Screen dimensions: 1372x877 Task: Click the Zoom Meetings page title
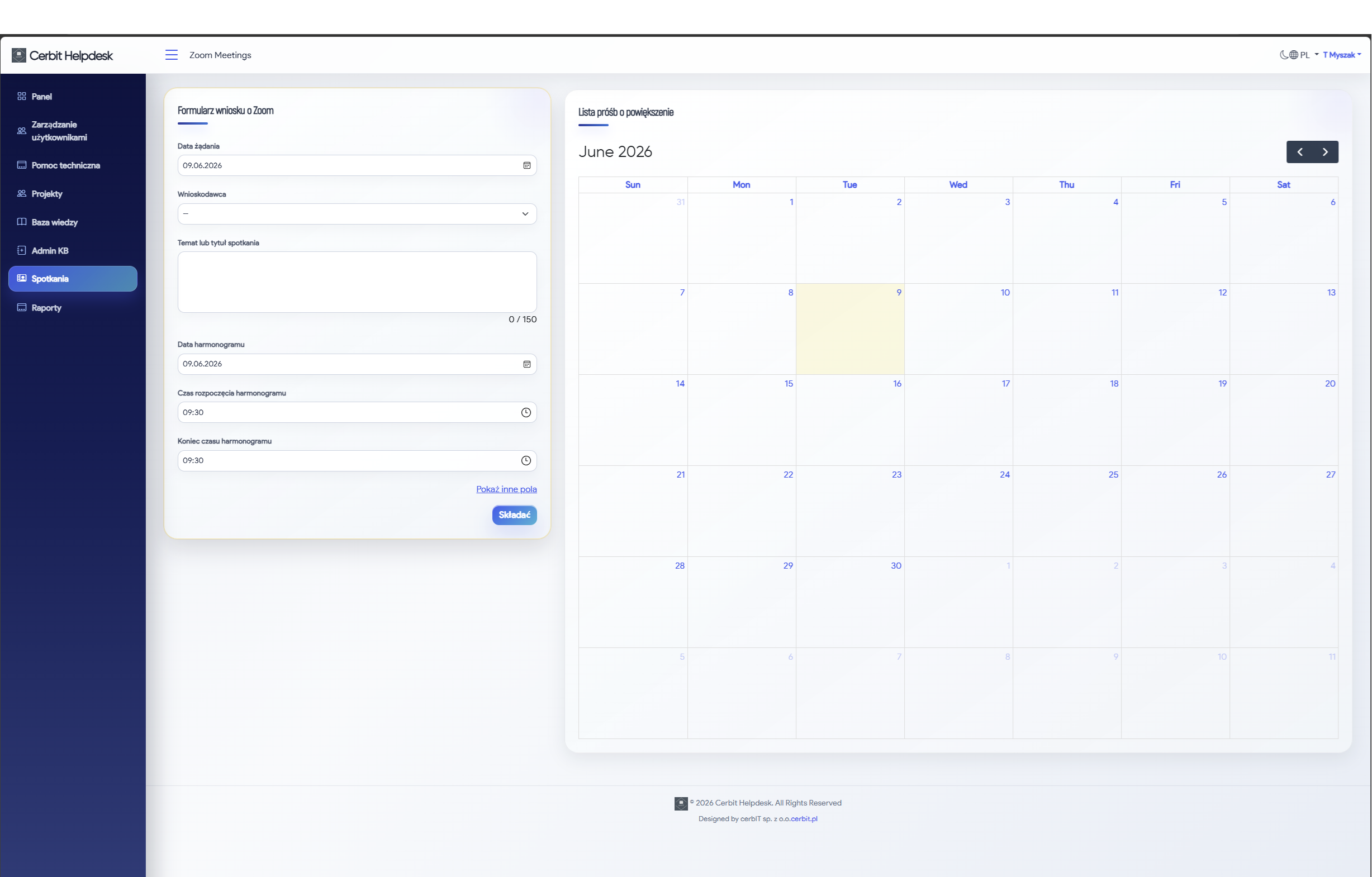click(221, 55)
